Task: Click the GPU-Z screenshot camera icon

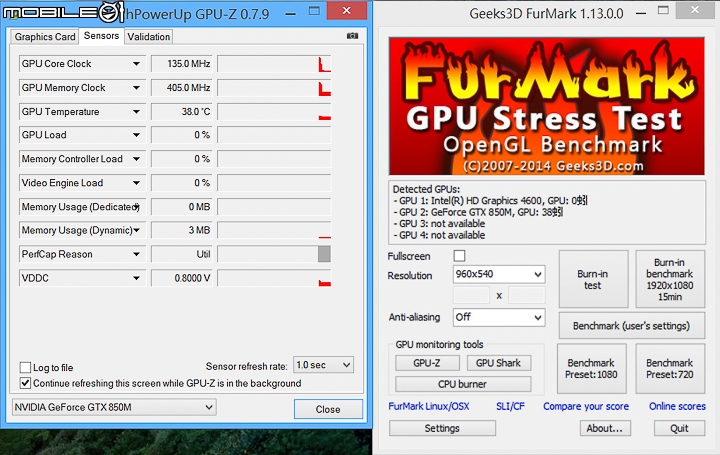Action: [352, 36]
